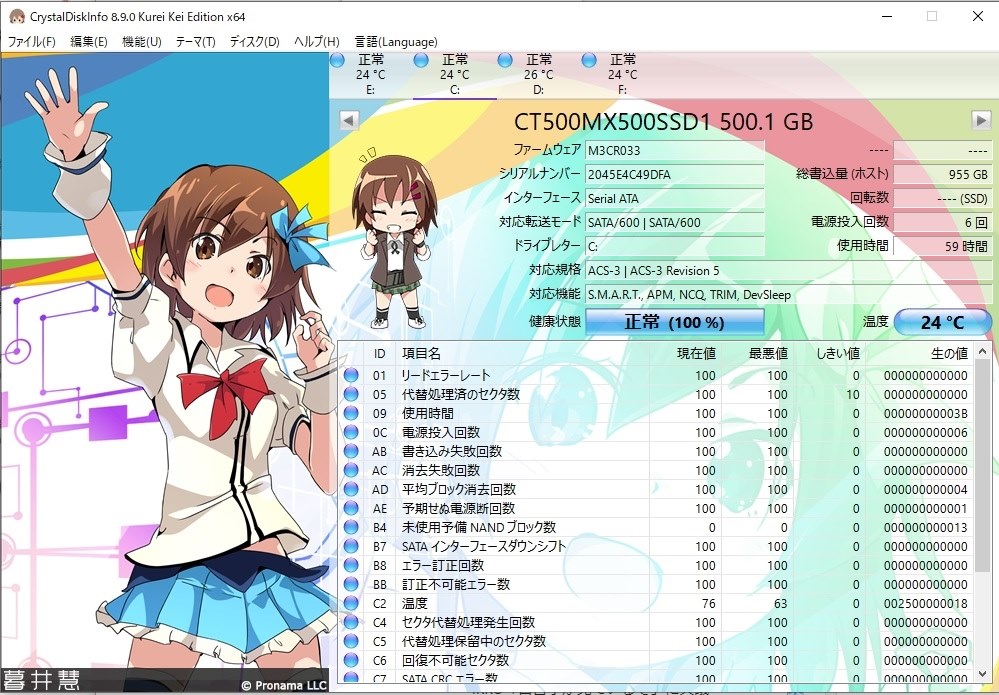Open the 編集(E) menu
Image resolution: width=999 pixels, height=695 pixels.
pyautogui.click(x=89, y=42)
